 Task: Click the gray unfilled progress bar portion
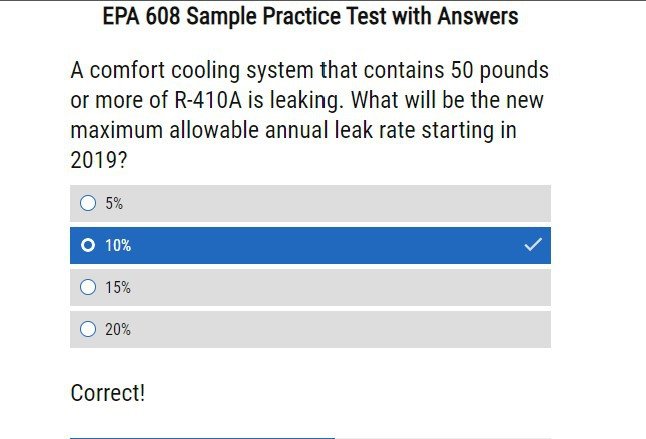443,438
